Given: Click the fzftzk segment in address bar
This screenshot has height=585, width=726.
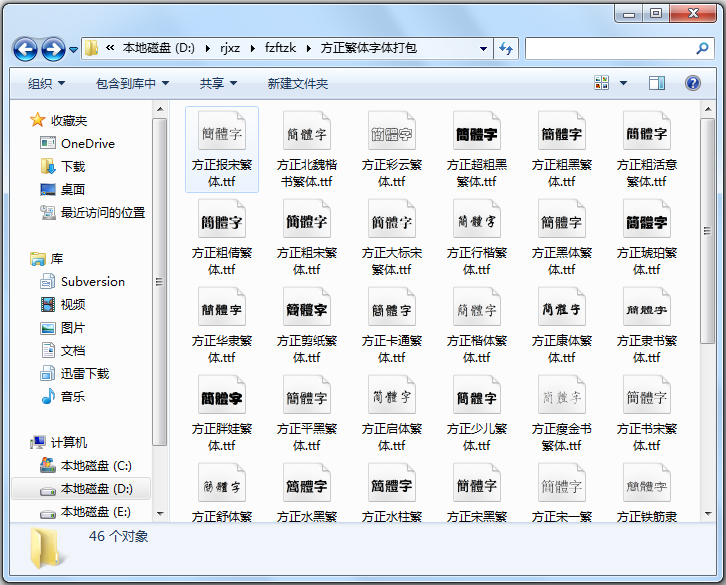Looking at the screenshot, I should 280,48.
